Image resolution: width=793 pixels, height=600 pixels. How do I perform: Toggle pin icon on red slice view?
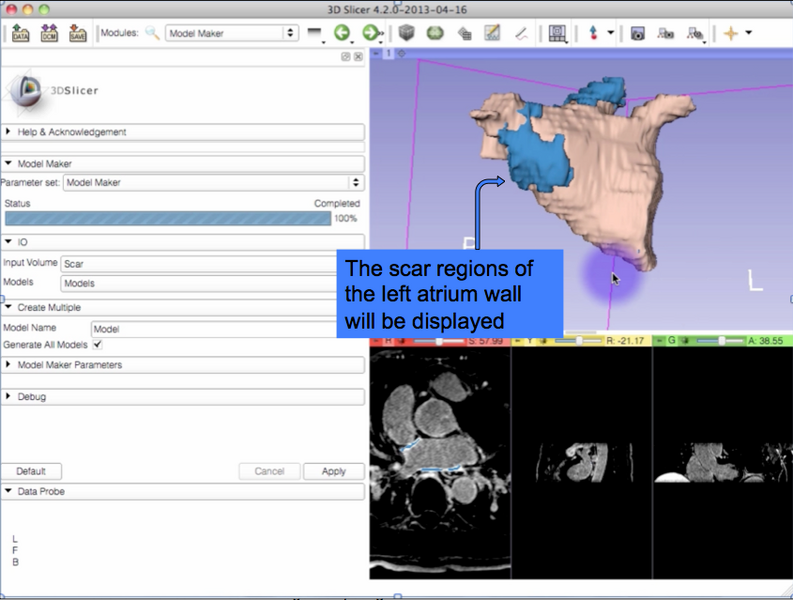377,341
